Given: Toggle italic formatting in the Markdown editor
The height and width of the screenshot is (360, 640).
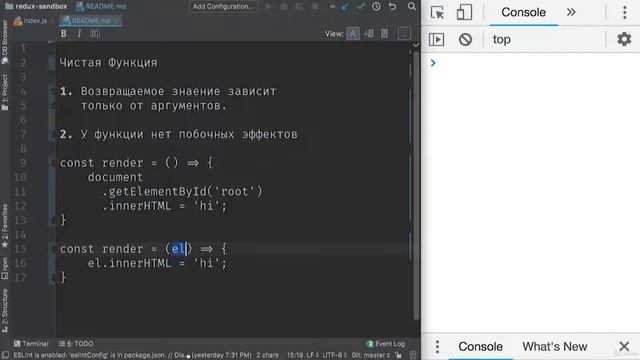Looking at the screenshot, I should pos(79,34).
